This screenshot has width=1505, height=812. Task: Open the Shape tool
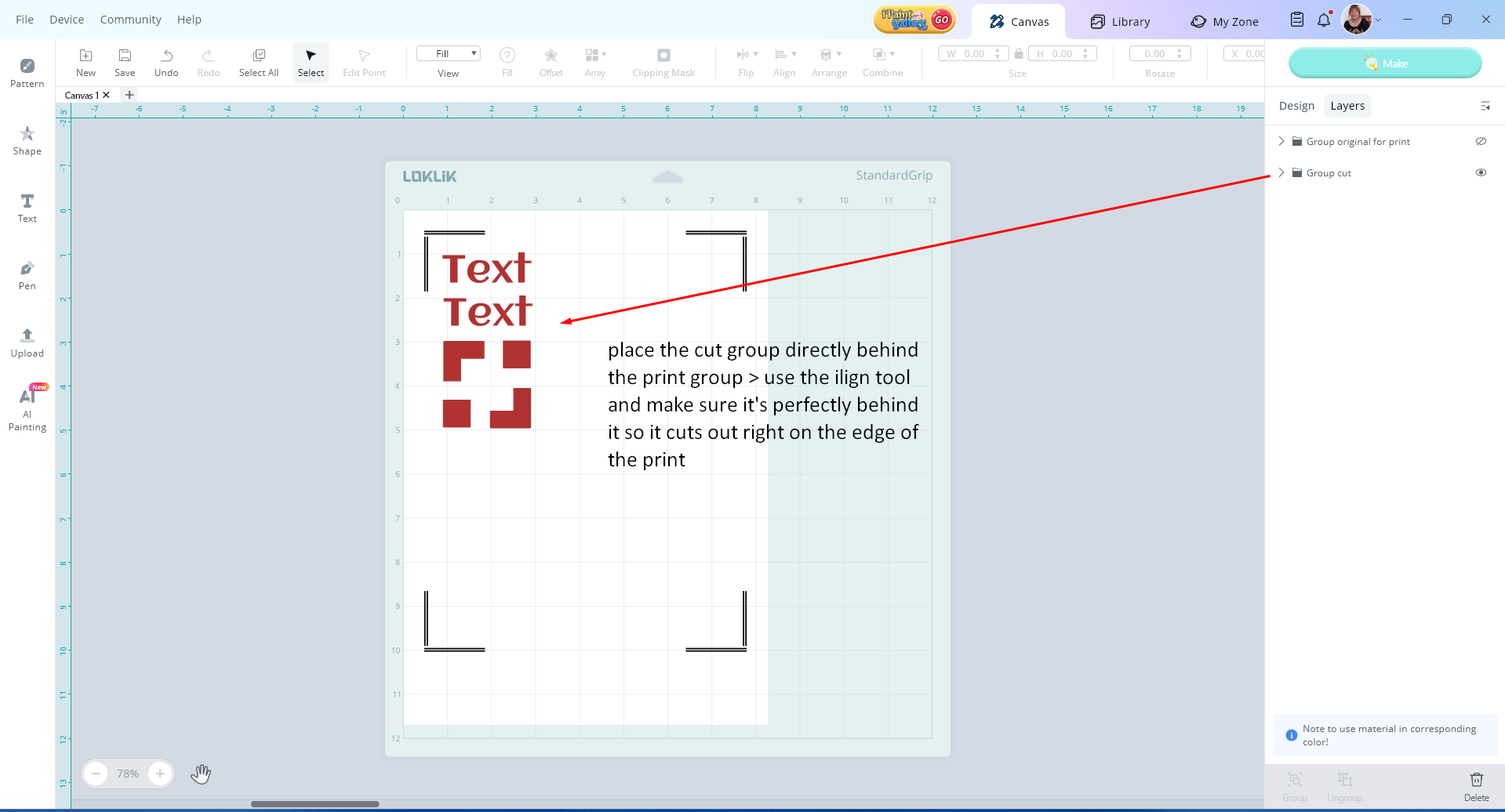click(27, 140)
